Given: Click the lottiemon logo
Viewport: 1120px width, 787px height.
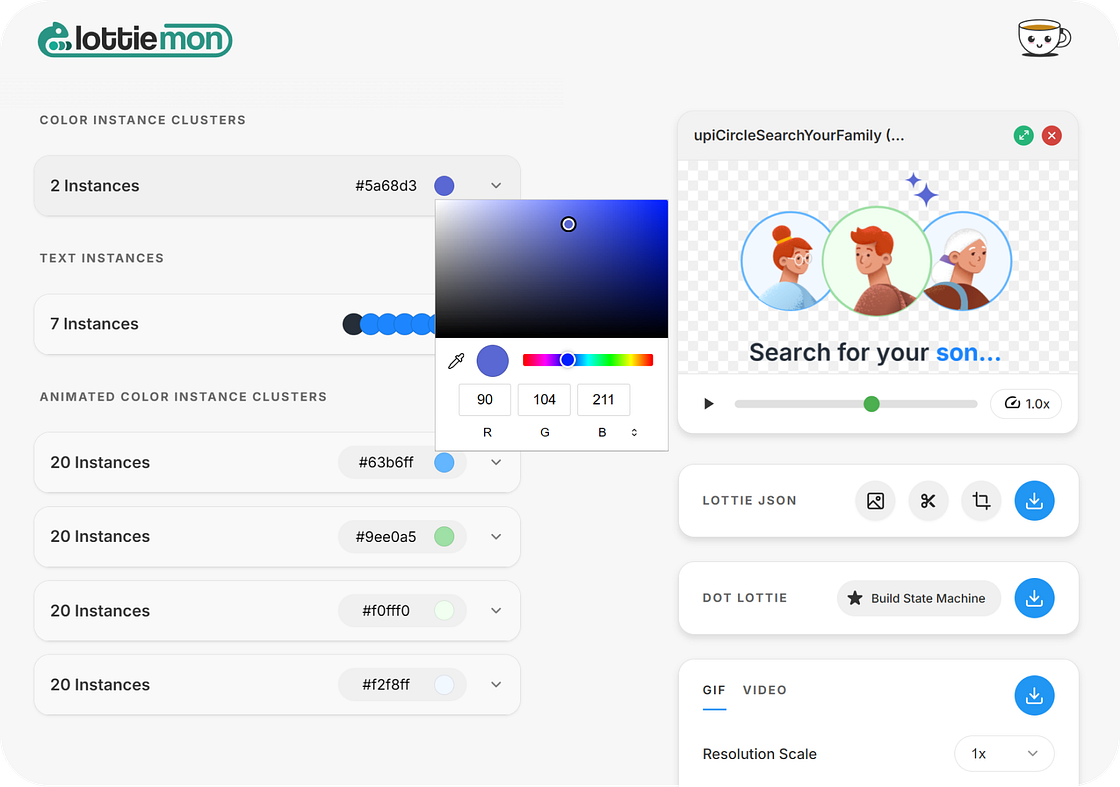Looking at the screenshot, I should [x=135, y=39].
